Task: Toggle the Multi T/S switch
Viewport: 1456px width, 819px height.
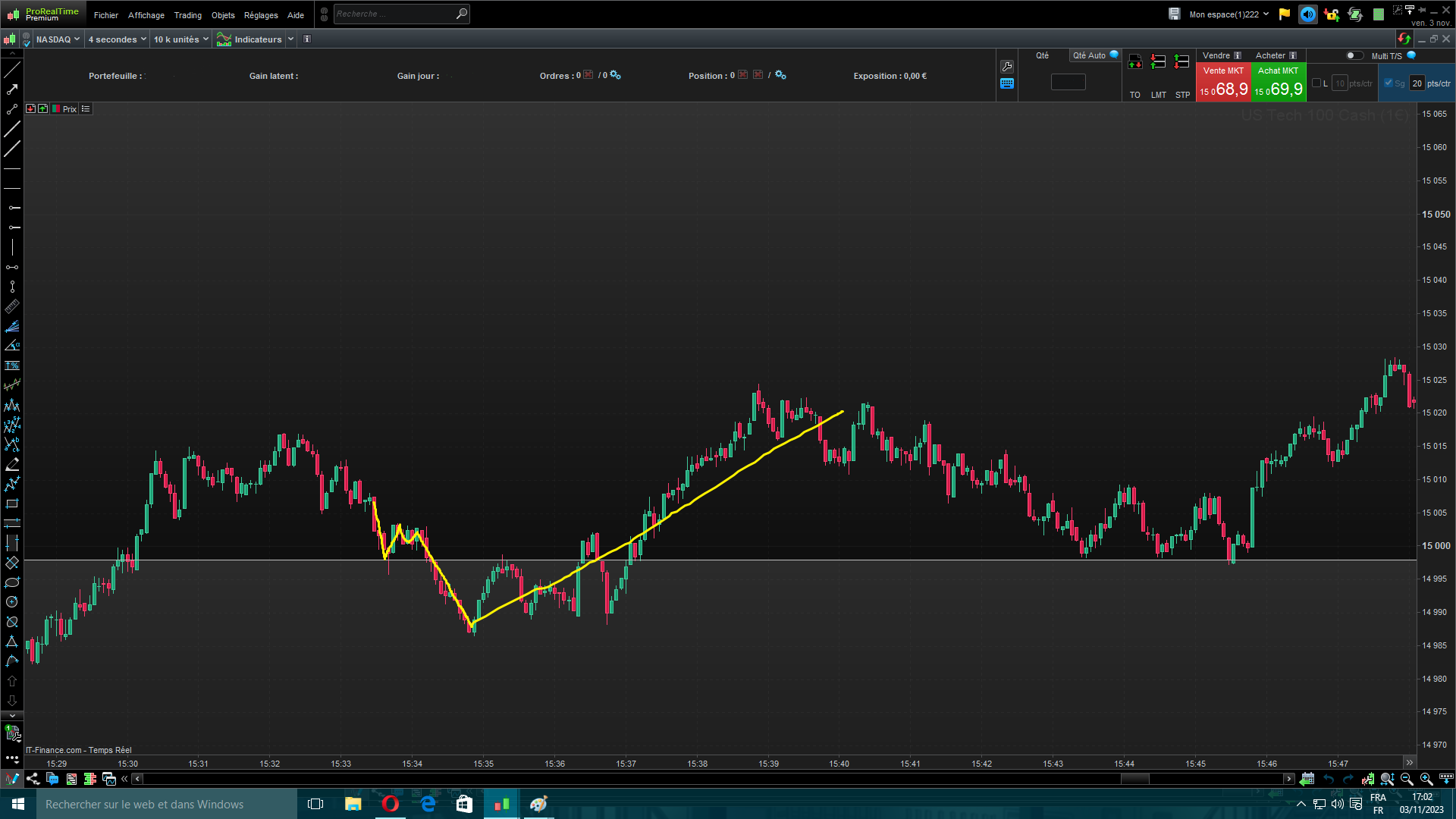Action: 1354,55
